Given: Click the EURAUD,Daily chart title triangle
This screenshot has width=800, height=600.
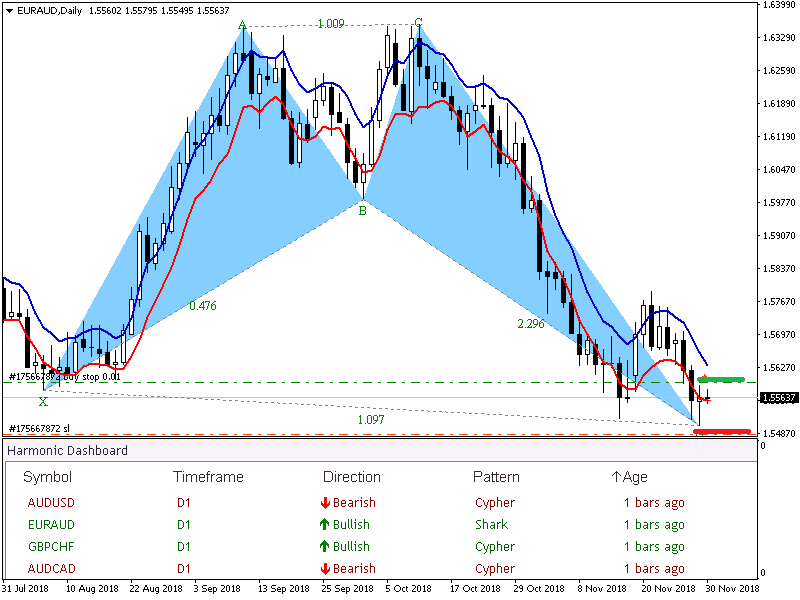Looking at the screenshot, I should point(9,11).
